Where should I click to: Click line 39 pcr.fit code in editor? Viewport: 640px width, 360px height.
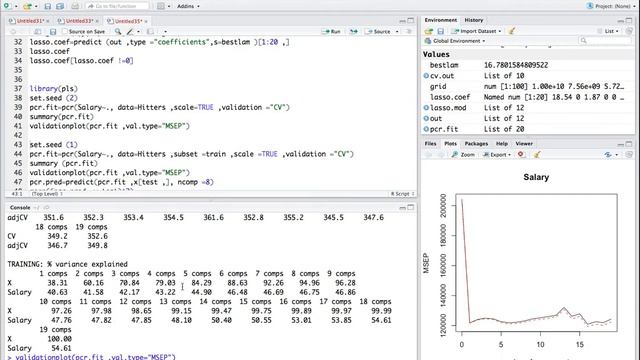(160, 107)
